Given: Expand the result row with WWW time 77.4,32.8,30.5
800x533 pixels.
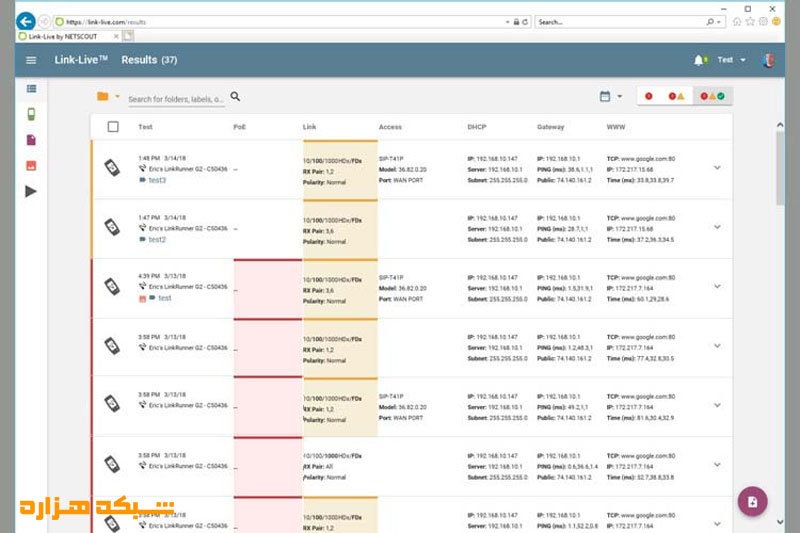Looking at the screenshot, I should coord(717,346).
